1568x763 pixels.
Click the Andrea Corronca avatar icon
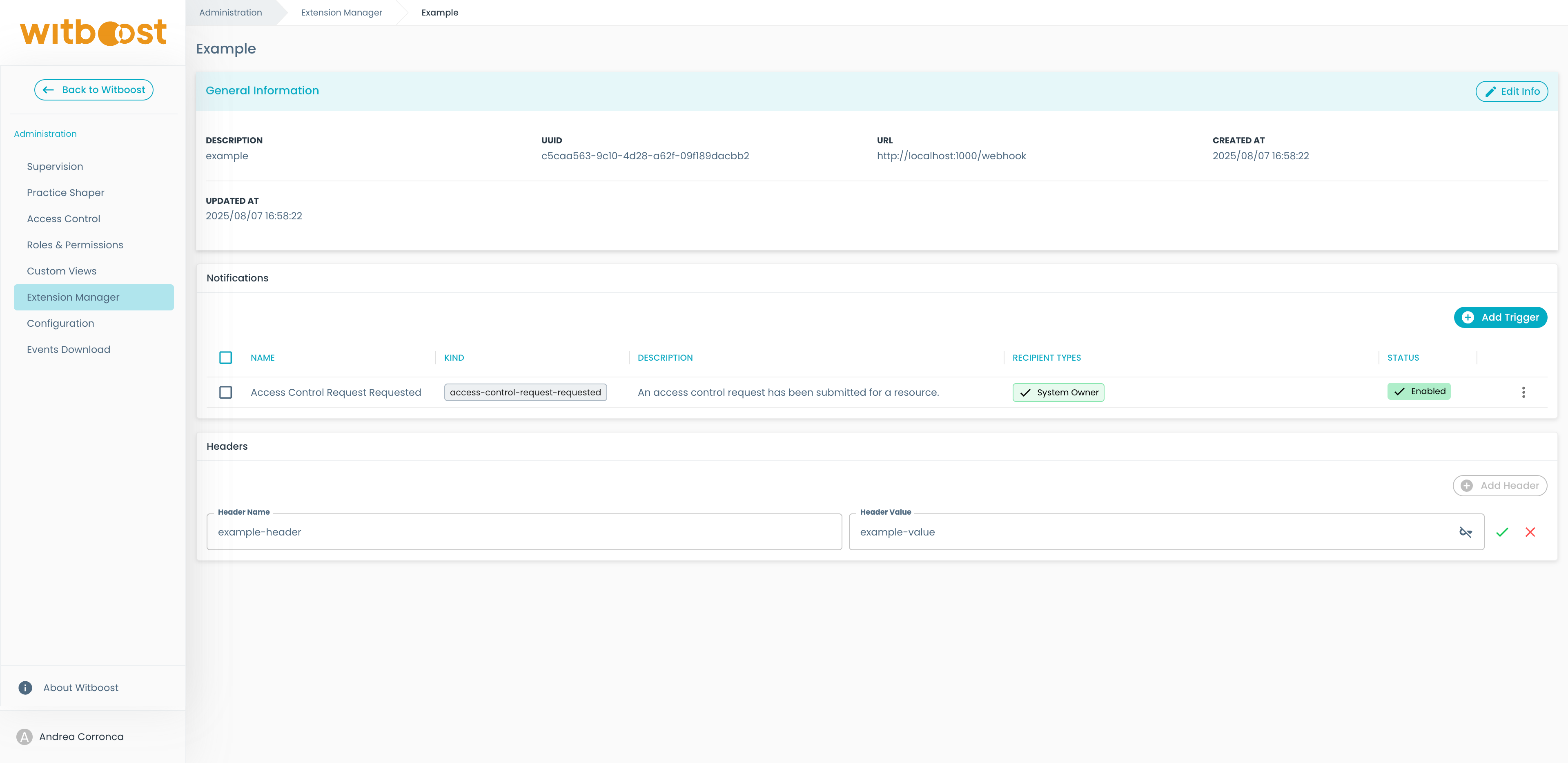(24, 737)
